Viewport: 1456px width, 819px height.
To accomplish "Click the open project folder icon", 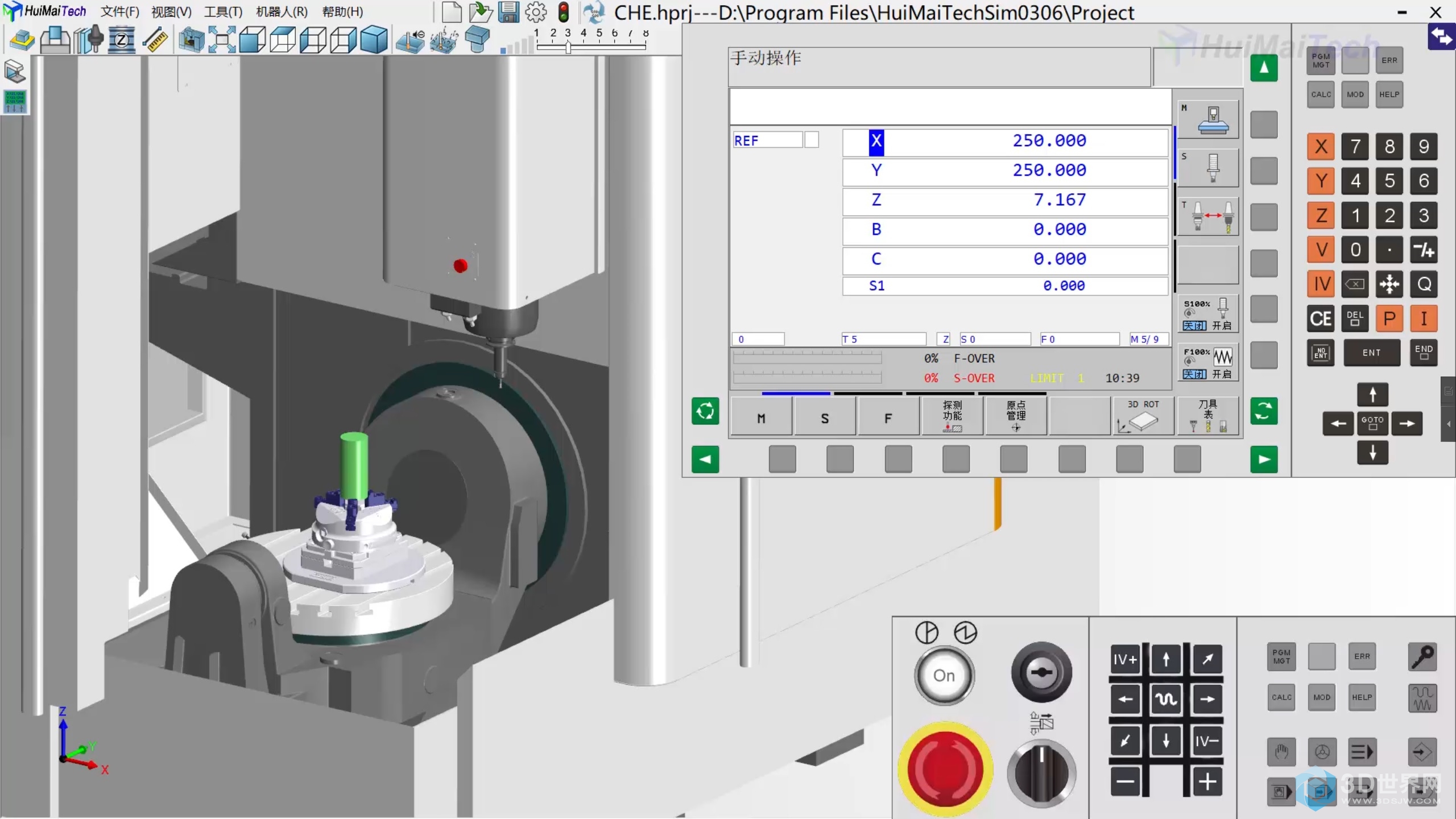I will coord(481,12).
